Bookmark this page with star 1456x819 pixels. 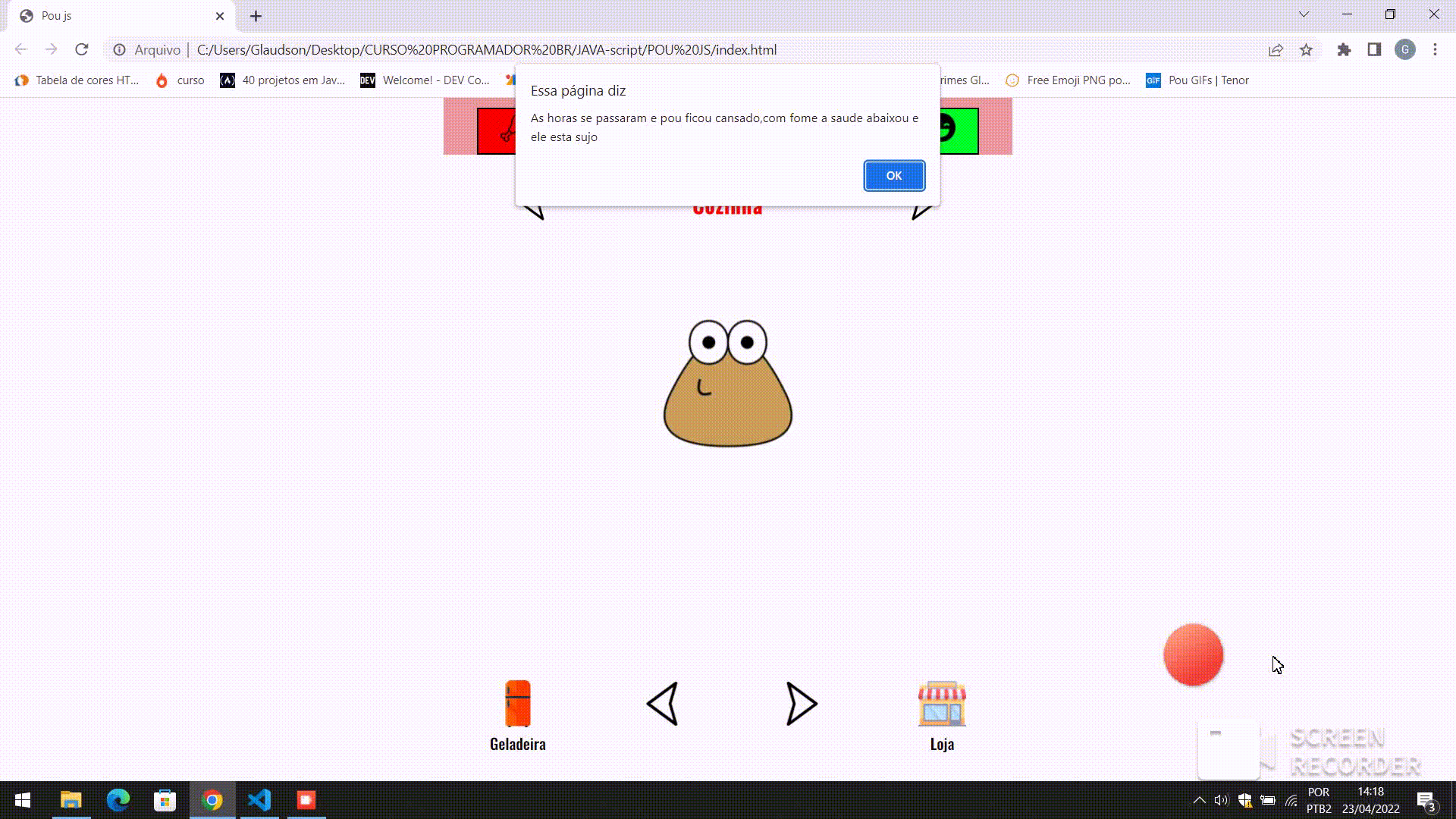pos(1306,50)
